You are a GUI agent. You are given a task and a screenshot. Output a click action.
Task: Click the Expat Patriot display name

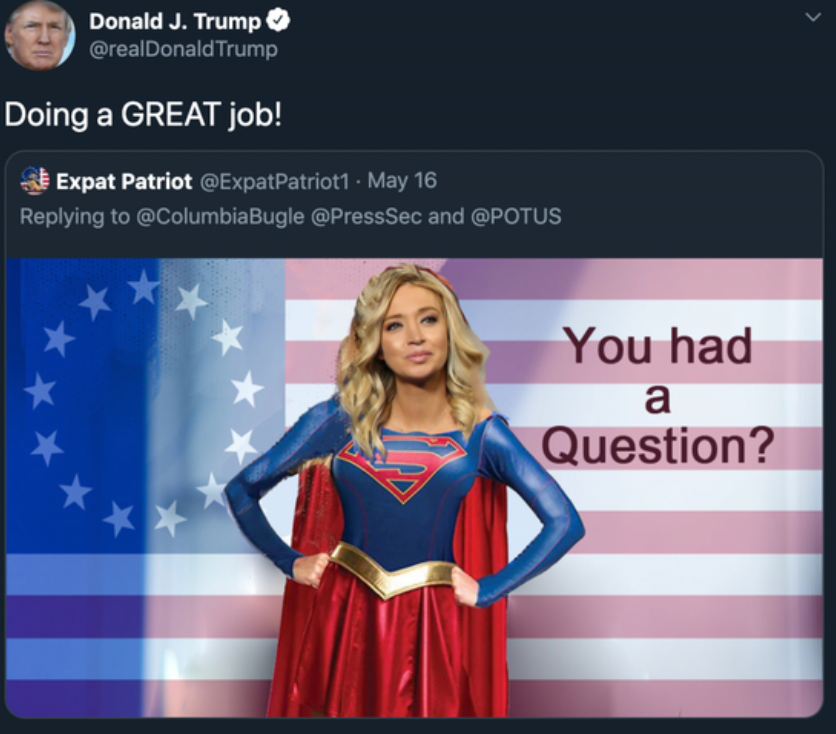(124, 181)
